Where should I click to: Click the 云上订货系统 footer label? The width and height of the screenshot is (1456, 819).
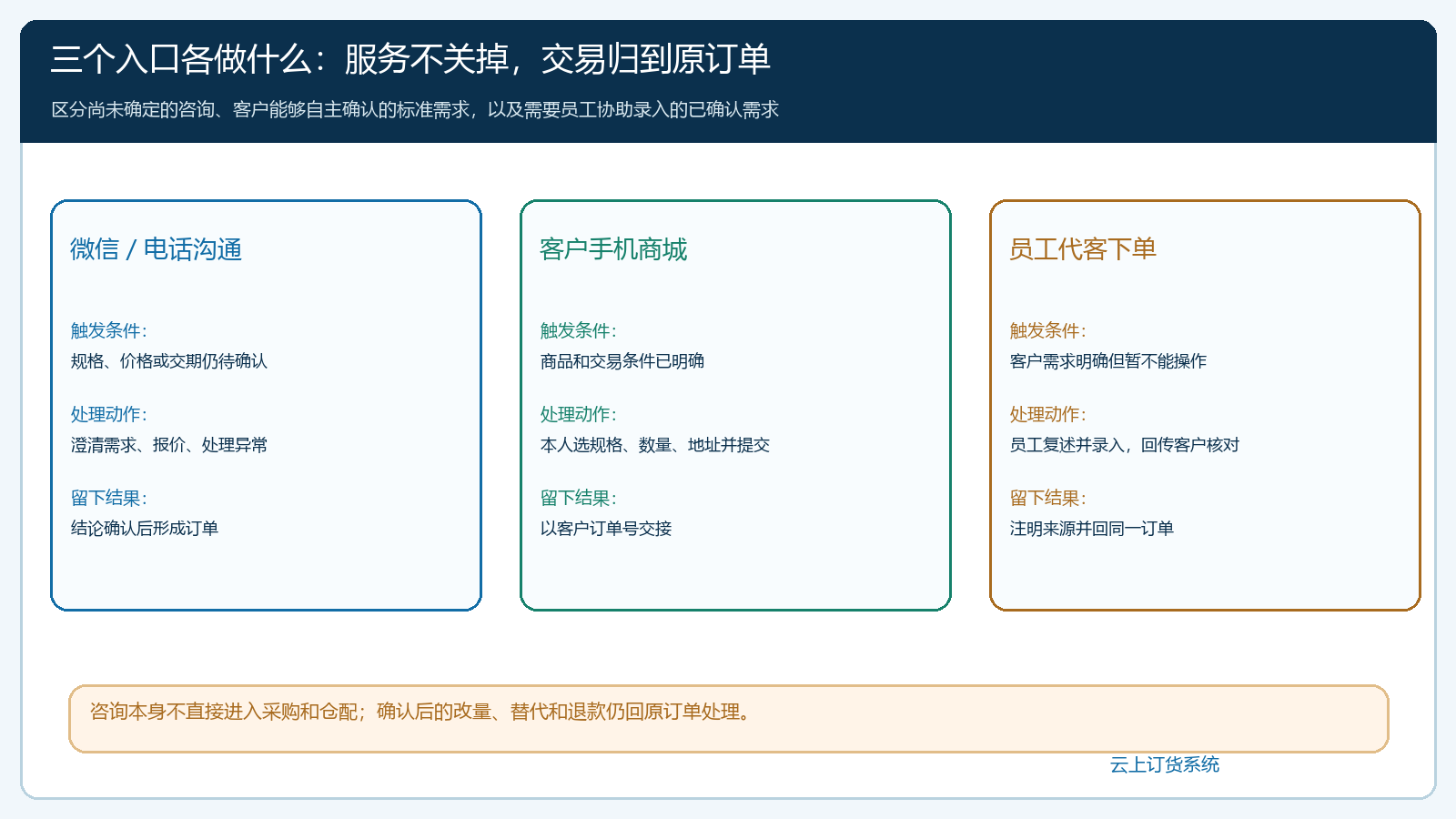pos(1165,765)
